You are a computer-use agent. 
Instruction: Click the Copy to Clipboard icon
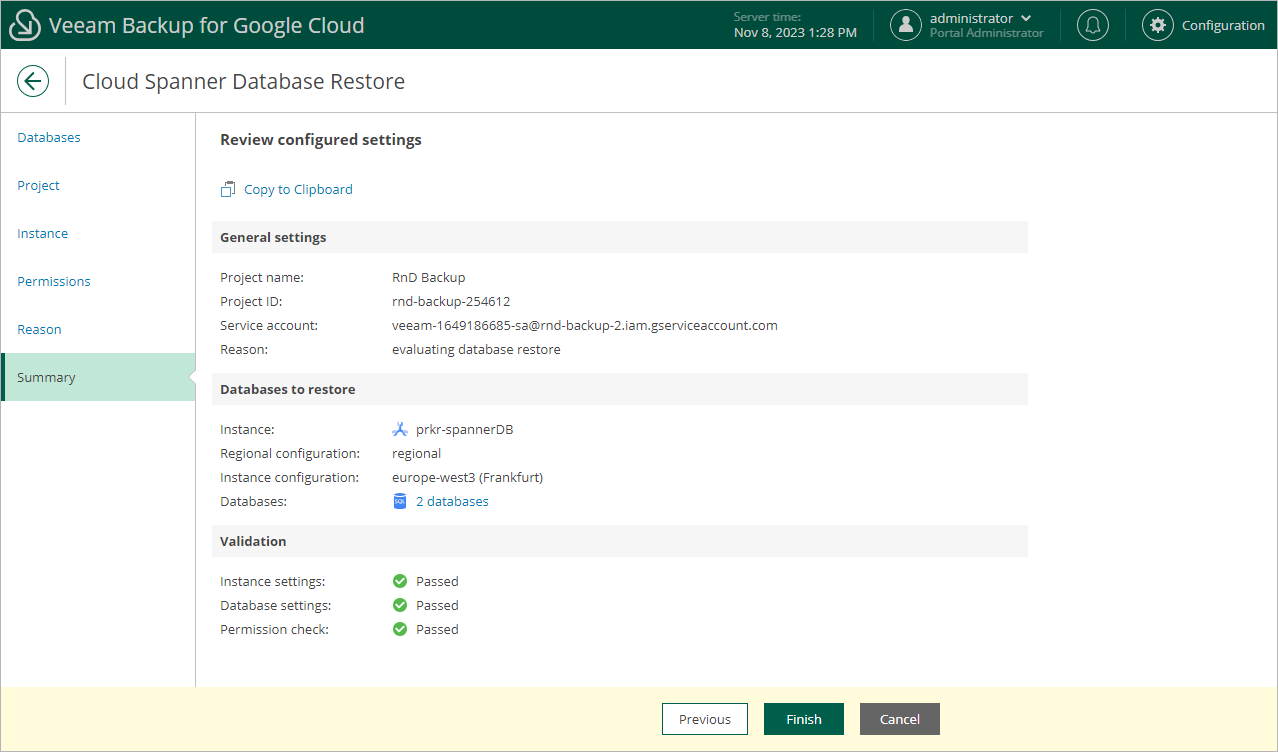pos(228,189)
